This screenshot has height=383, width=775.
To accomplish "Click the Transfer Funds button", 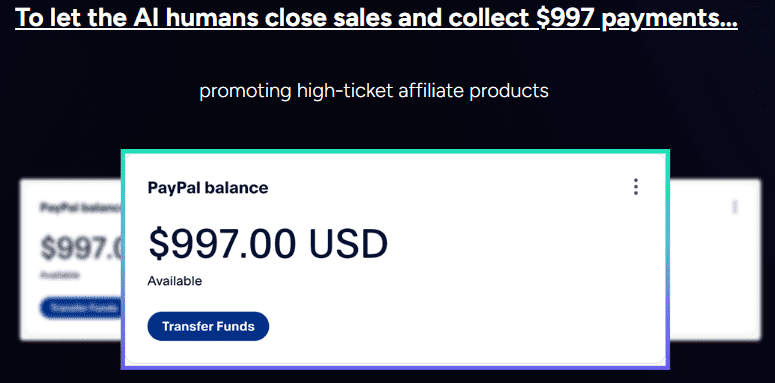I will pos(208,326).
